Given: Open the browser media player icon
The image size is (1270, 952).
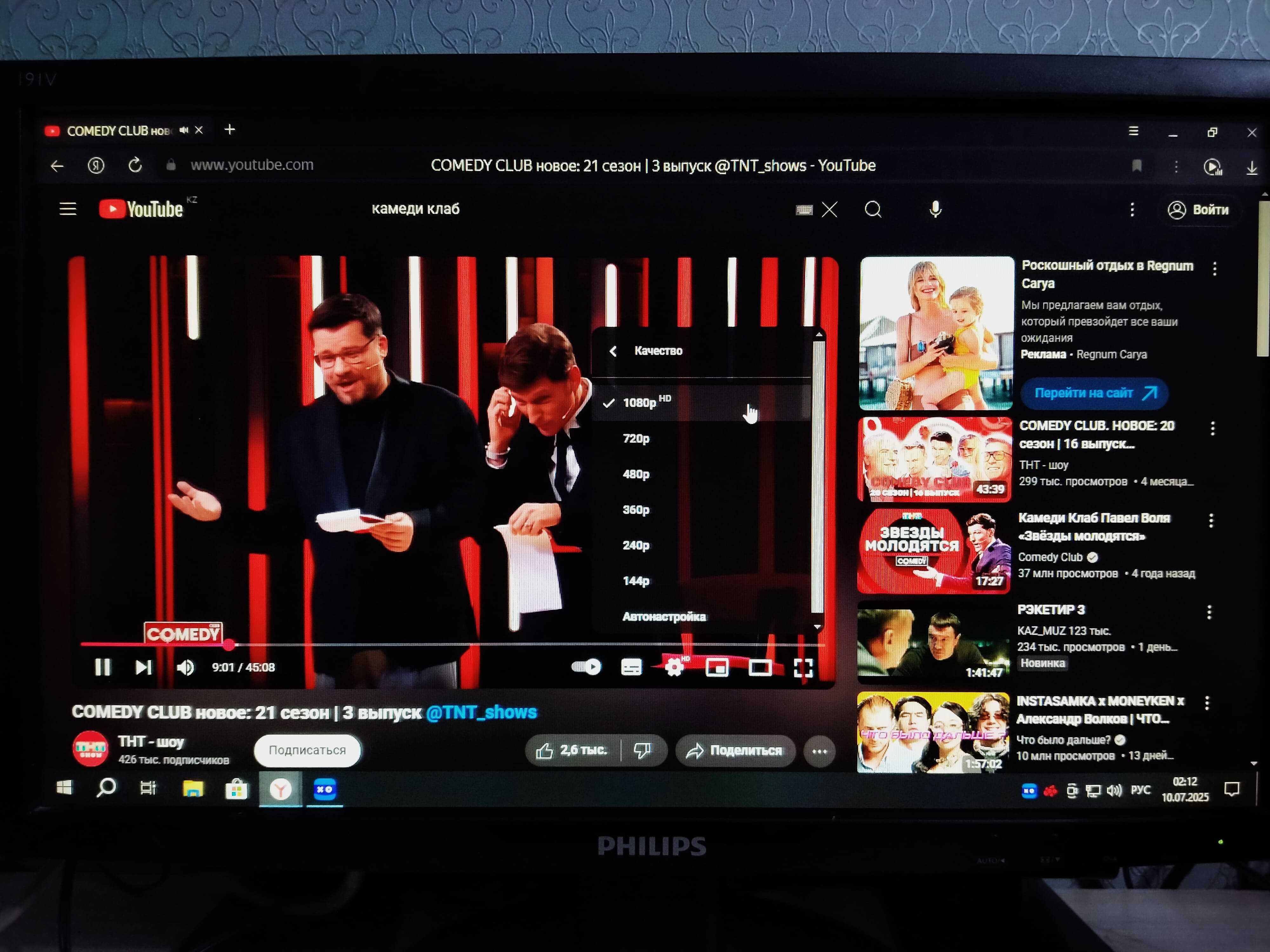Looking at the screenshot, I should (x=1213, y=168).
